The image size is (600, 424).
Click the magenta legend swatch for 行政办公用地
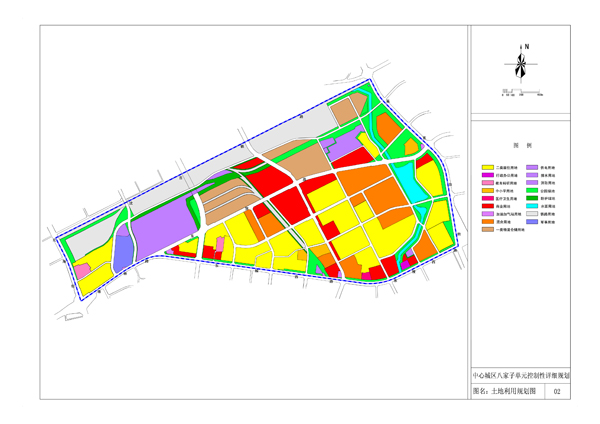pyautogui.click(x=488, y=177)
